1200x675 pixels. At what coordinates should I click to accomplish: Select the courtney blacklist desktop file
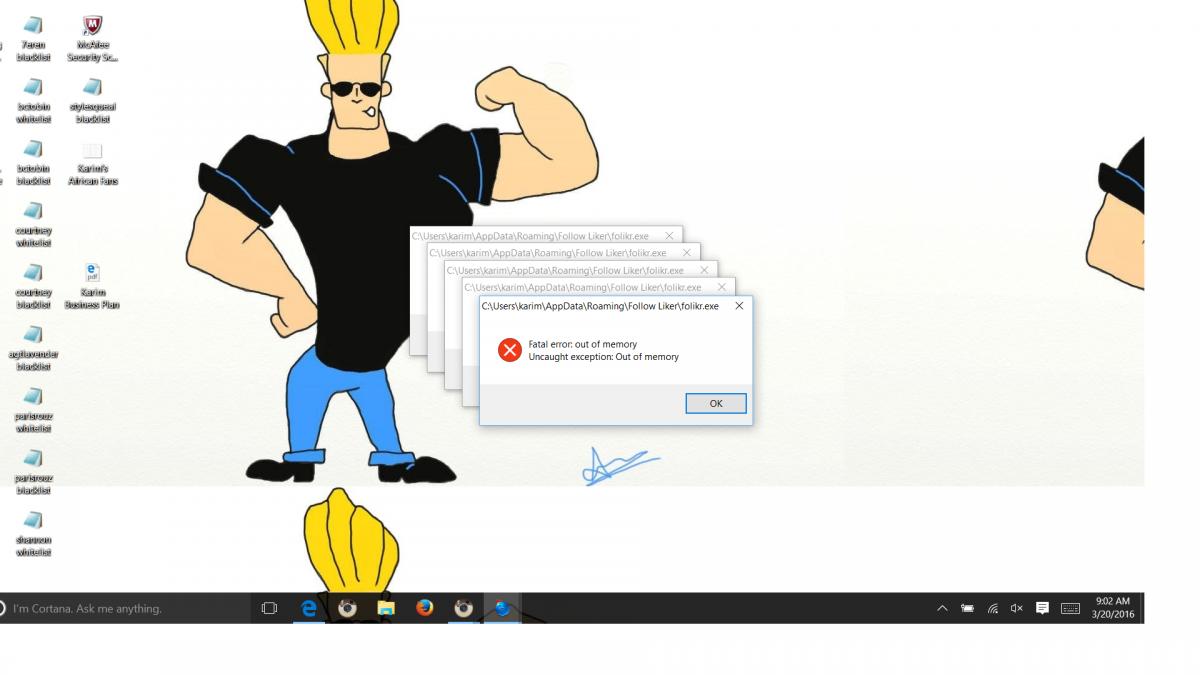point(33,286)
